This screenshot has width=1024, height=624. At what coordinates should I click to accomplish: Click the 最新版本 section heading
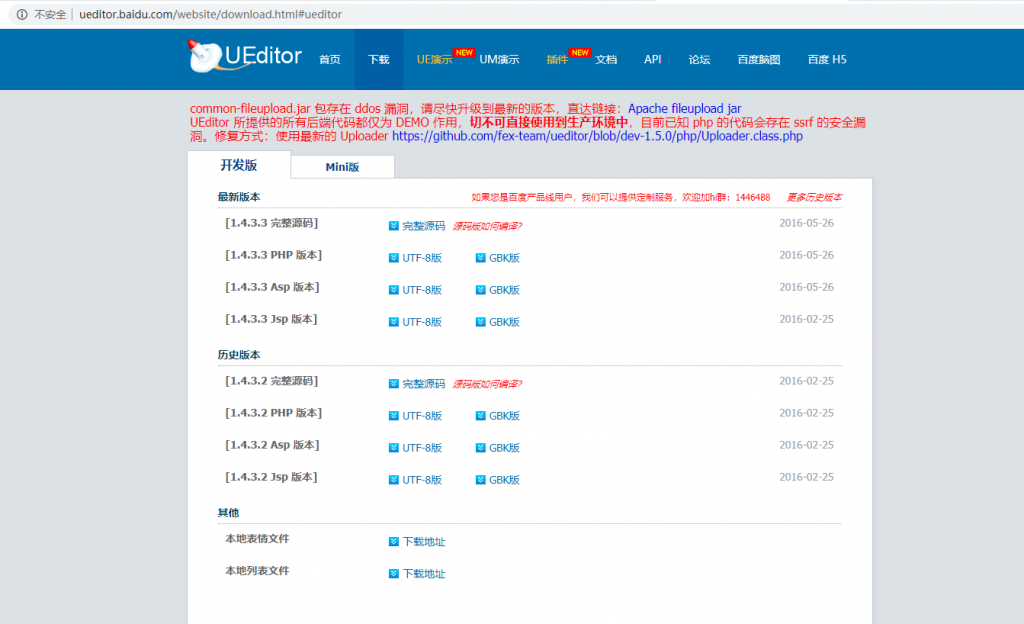point(239,196)
